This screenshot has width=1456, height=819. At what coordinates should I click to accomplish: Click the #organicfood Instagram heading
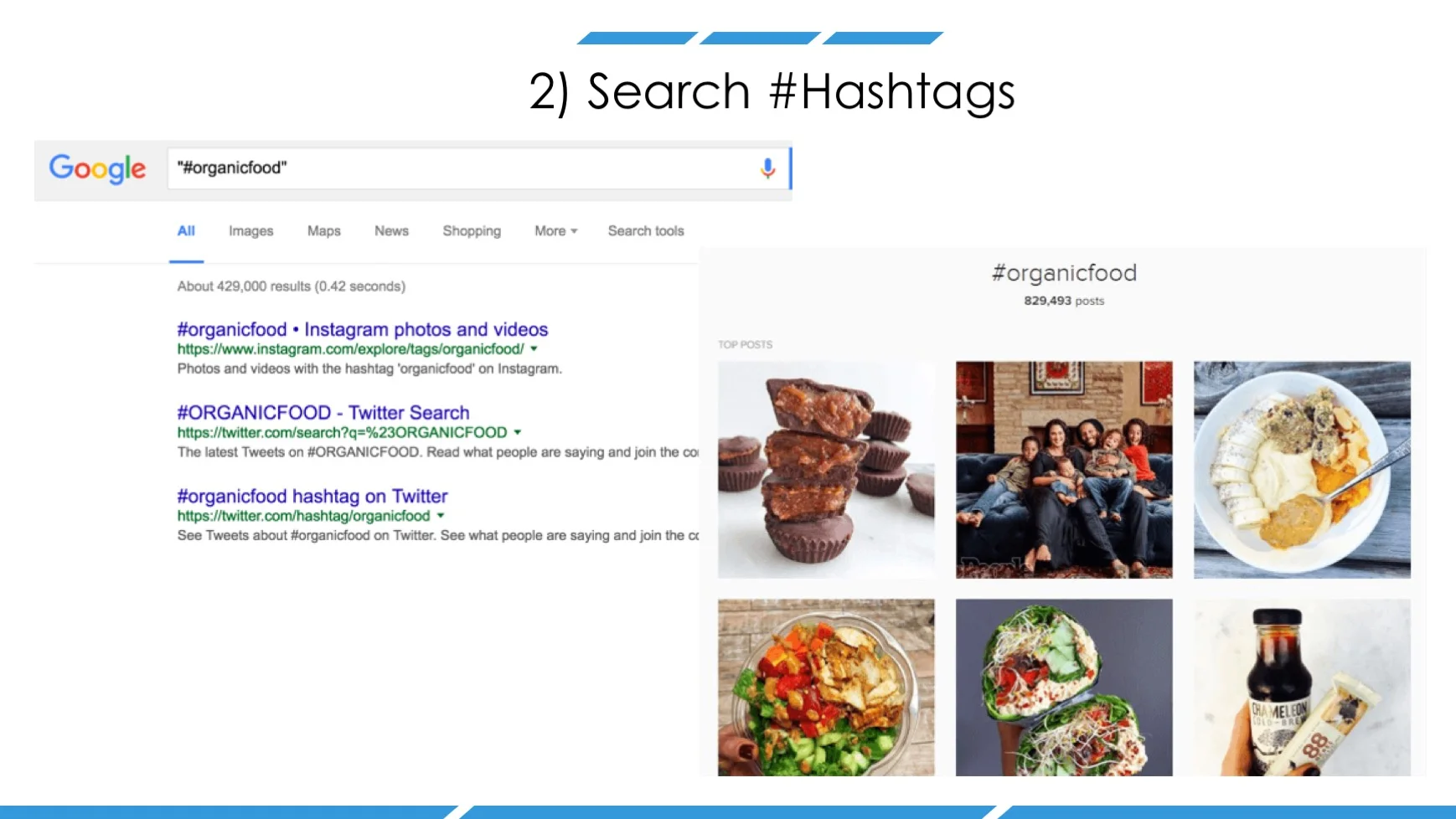(x=1064, y=273)
